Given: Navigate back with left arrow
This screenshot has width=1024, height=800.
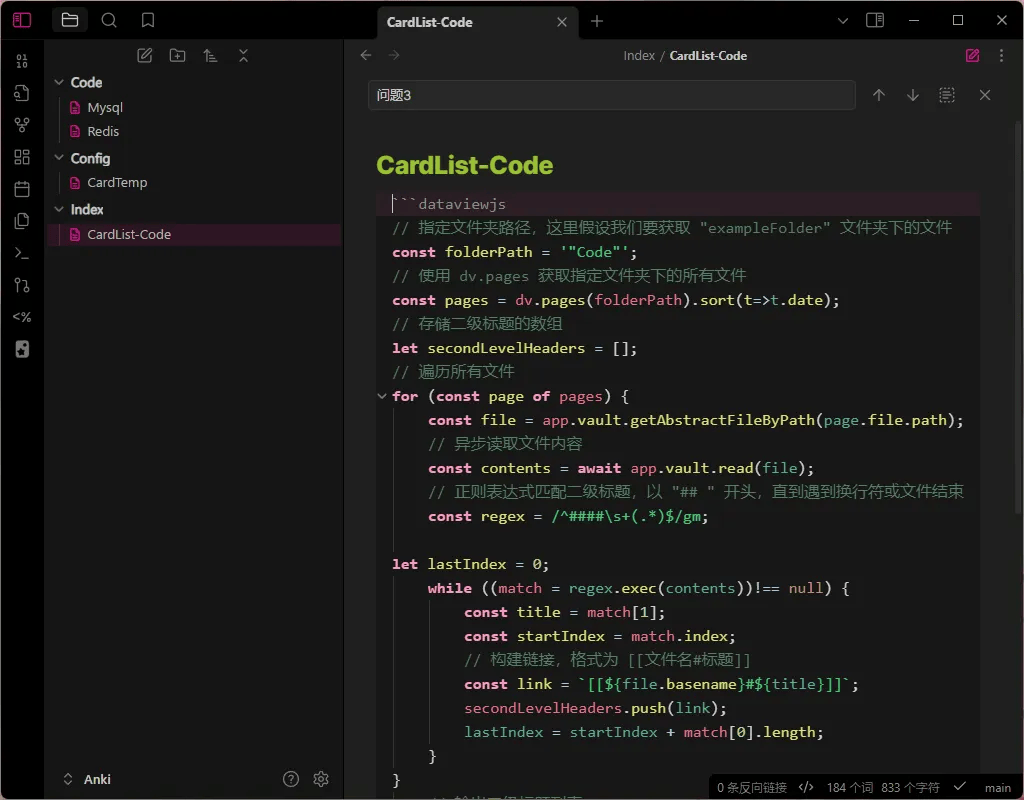Looking at the screenshot, I should (x=366, y=56).
